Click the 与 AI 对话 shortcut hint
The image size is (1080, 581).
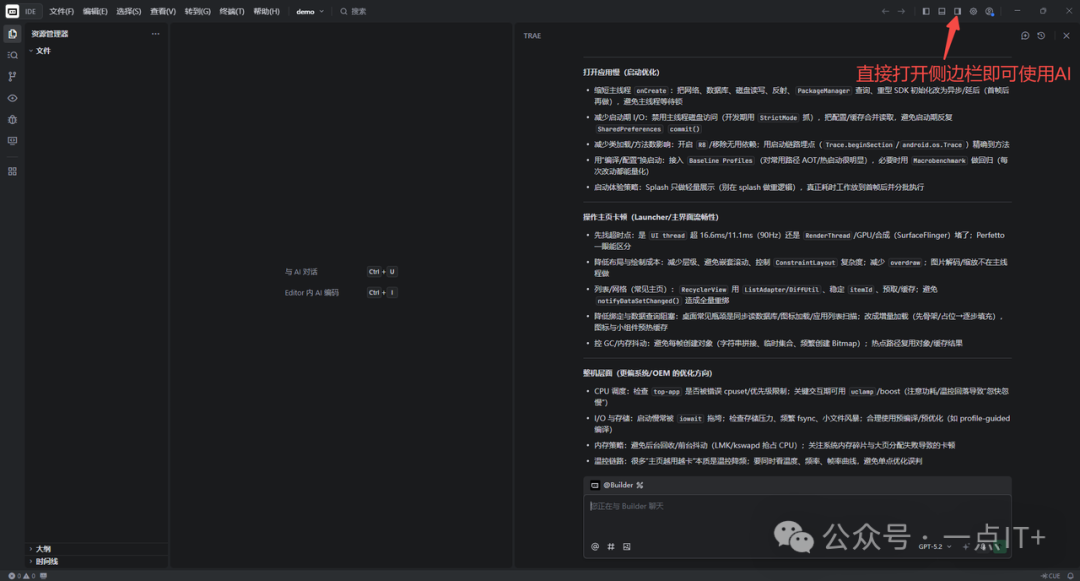[x=341, y=272]
